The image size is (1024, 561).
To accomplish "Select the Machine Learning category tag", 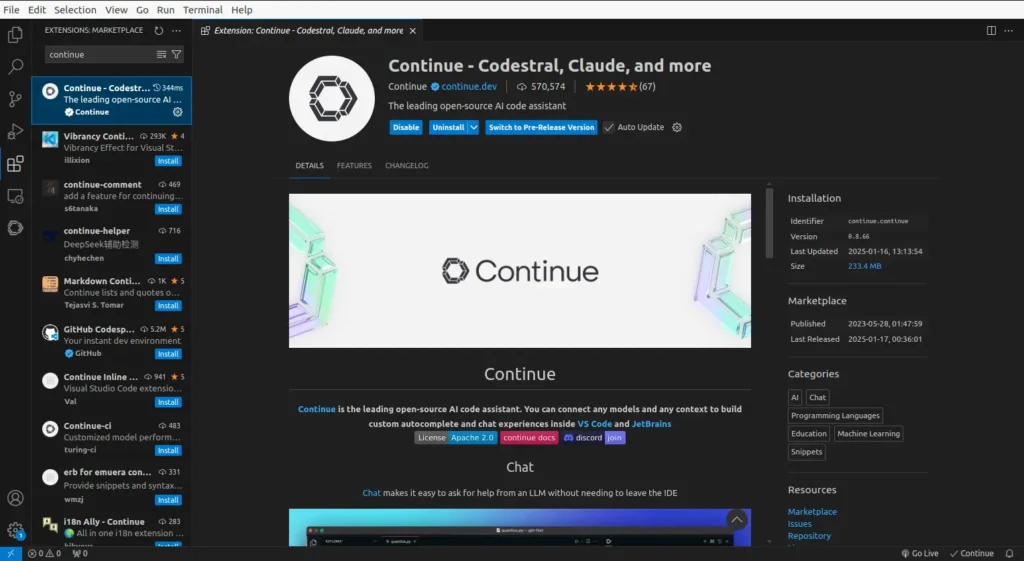I will click(x=868, y=434).
